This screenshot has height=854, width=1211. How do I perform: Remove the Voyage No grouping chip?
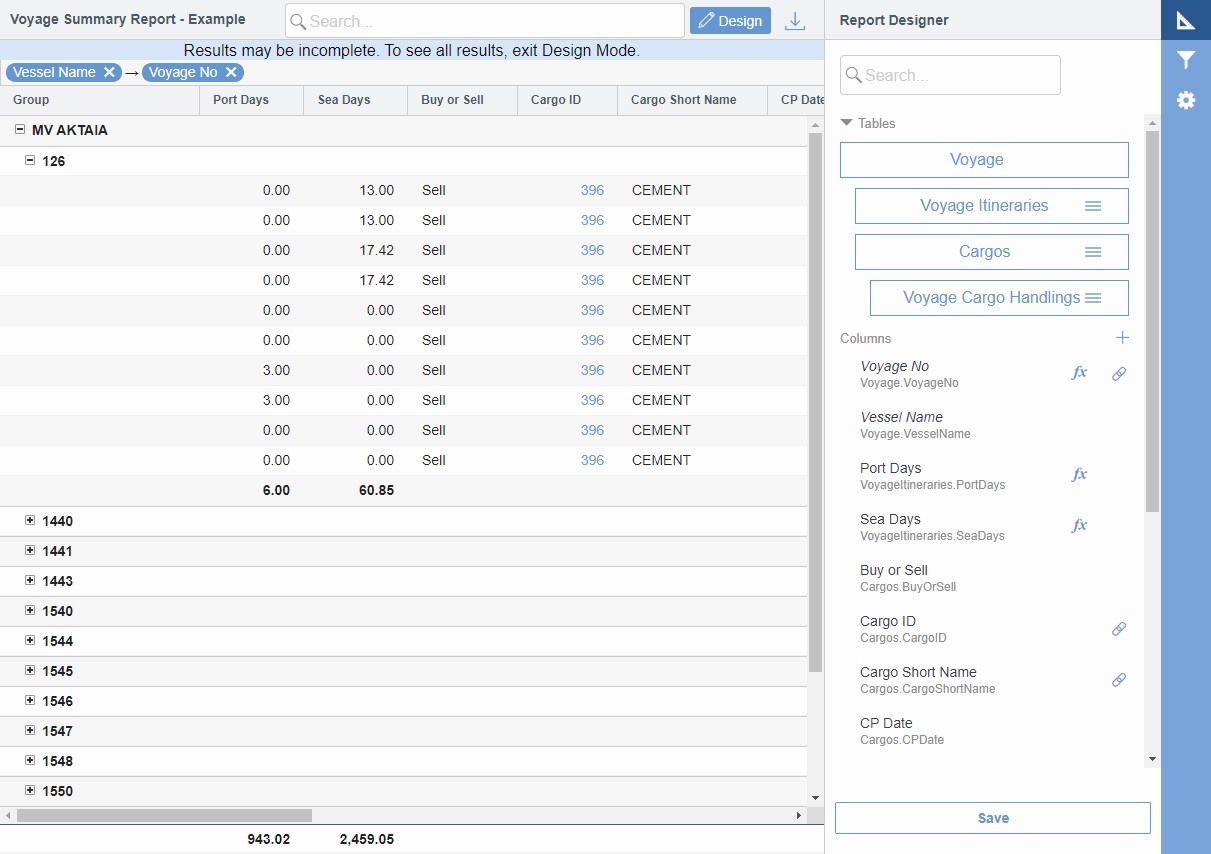coord(231,72)
